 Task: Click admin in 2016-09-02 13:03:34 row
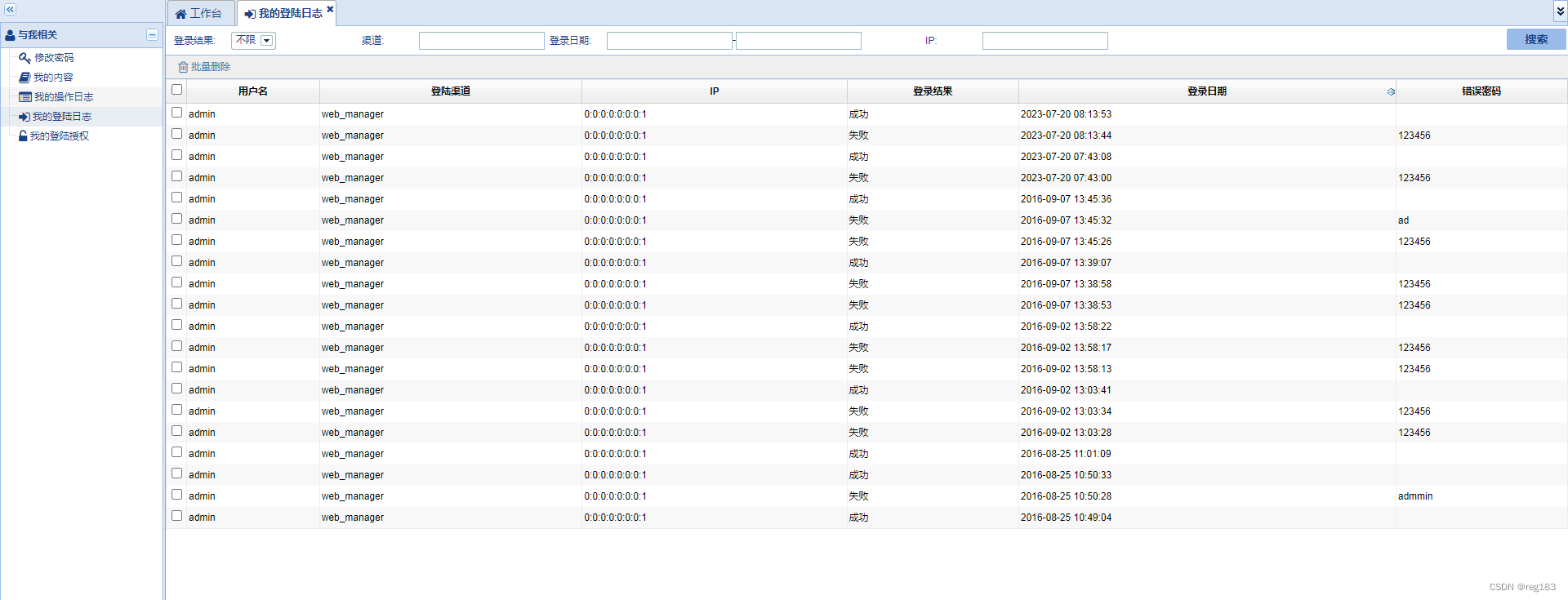(202, 411)
